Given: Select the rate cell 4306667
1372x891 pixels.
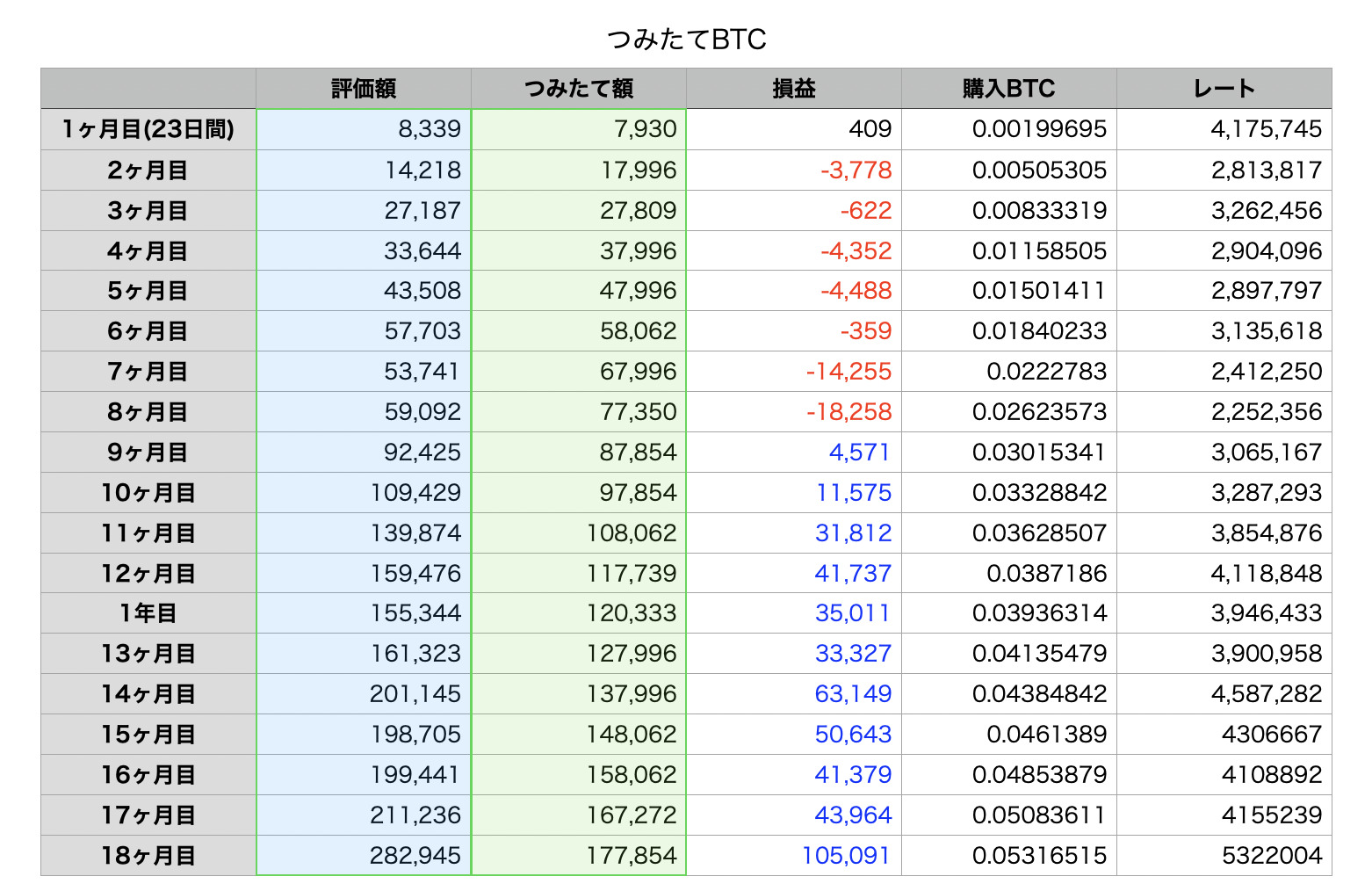Looking at the screenshot, I should click(x=1224, y=734).
